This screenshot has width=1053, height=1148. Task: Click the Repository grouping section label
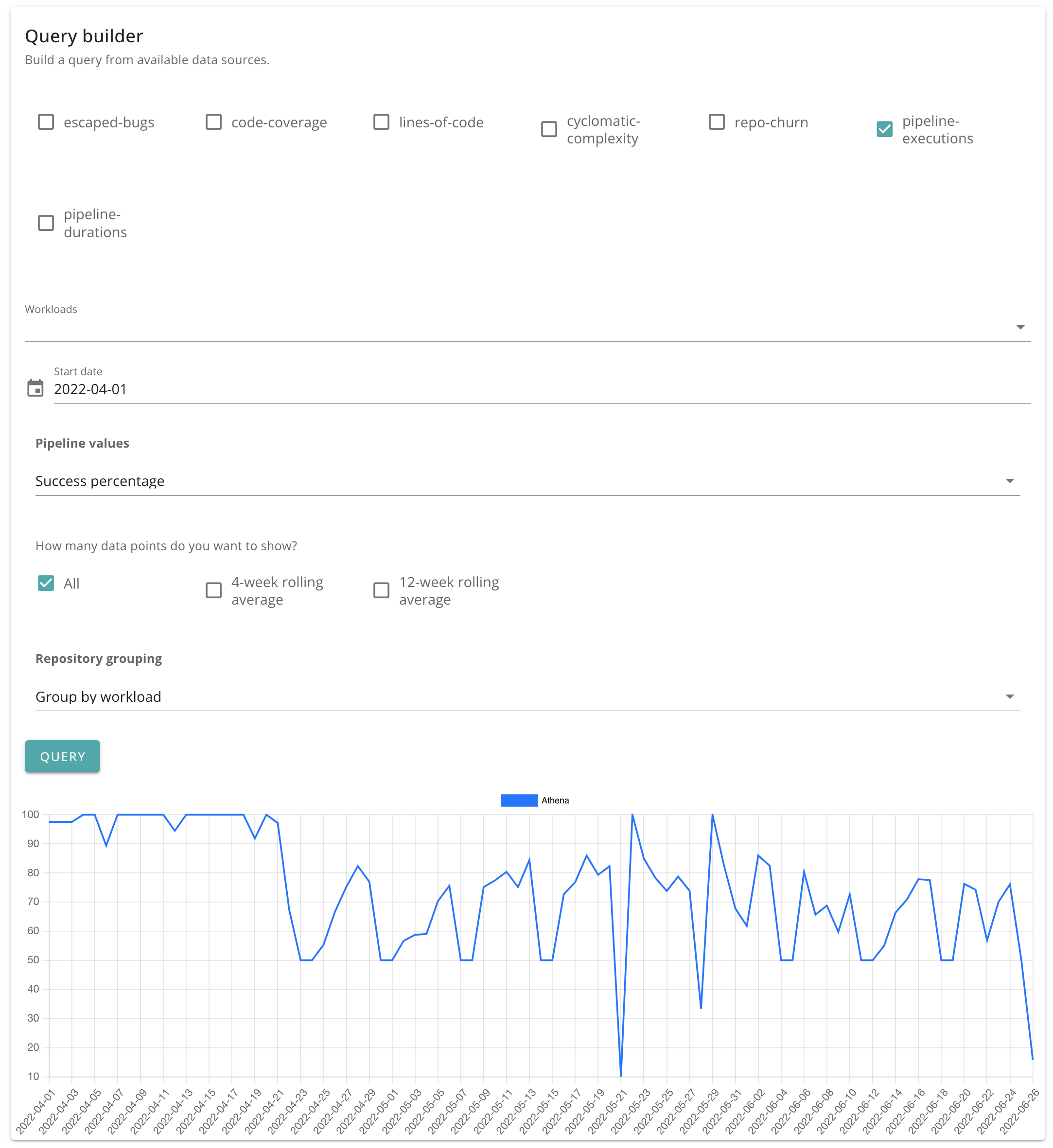pyautogui.click(x=99, y=659)
